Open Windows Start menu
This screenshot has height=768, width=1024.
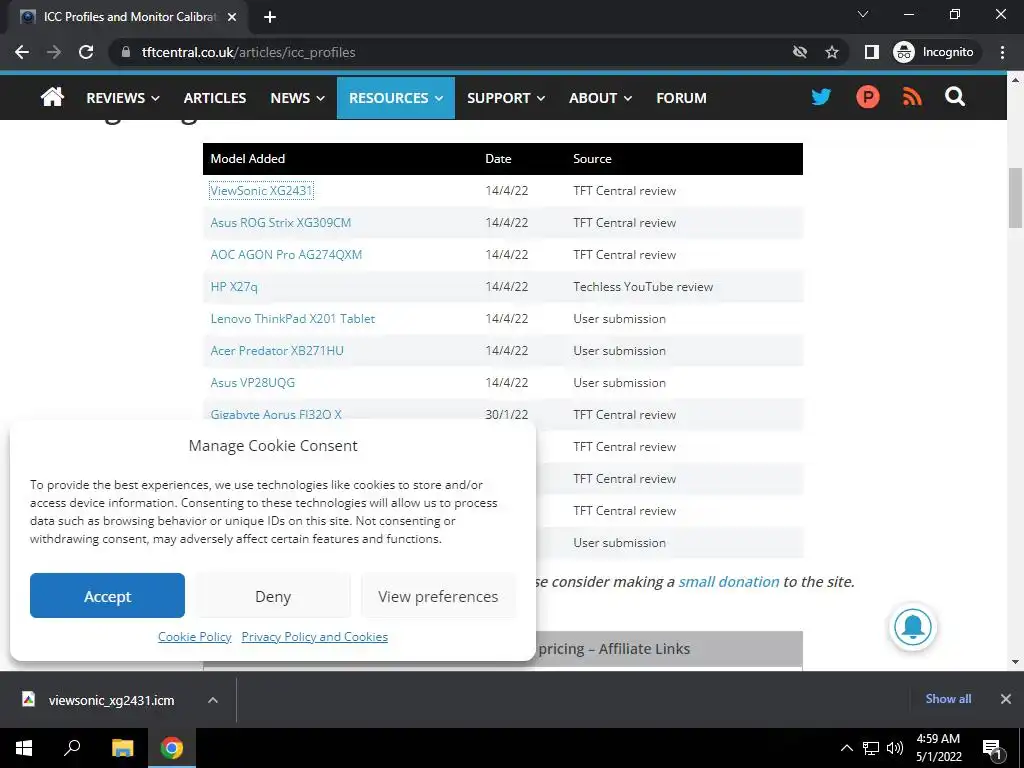(x=24, y=748)
